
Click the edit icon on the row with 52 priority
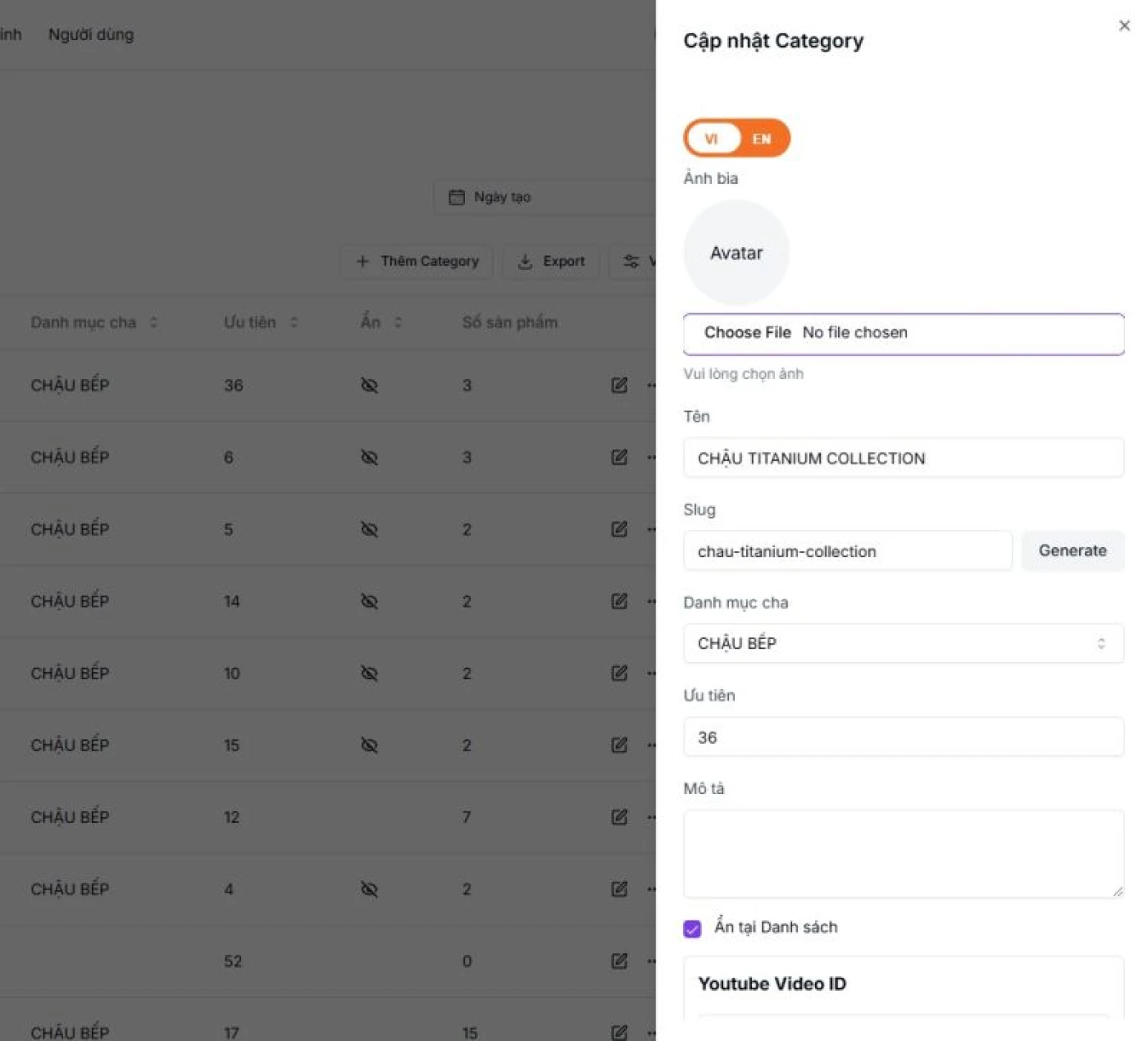click(x=619, y=961)
